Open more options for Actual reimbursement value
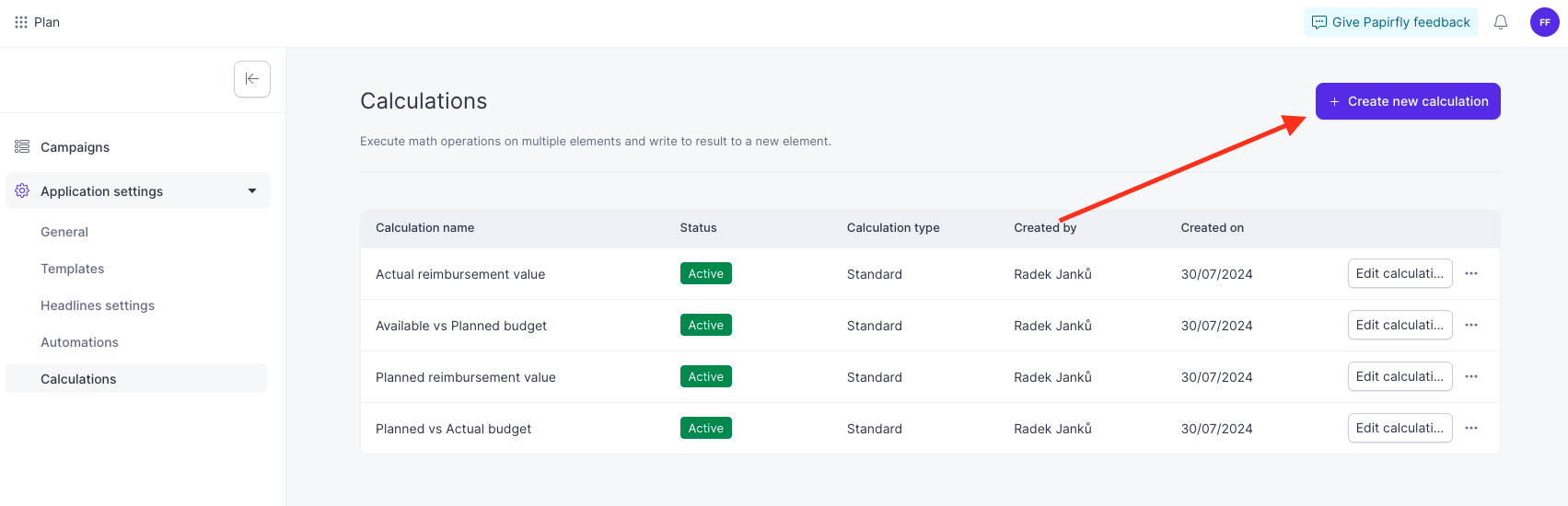This screenshot has width=1568, height=506. point(1471,273)
